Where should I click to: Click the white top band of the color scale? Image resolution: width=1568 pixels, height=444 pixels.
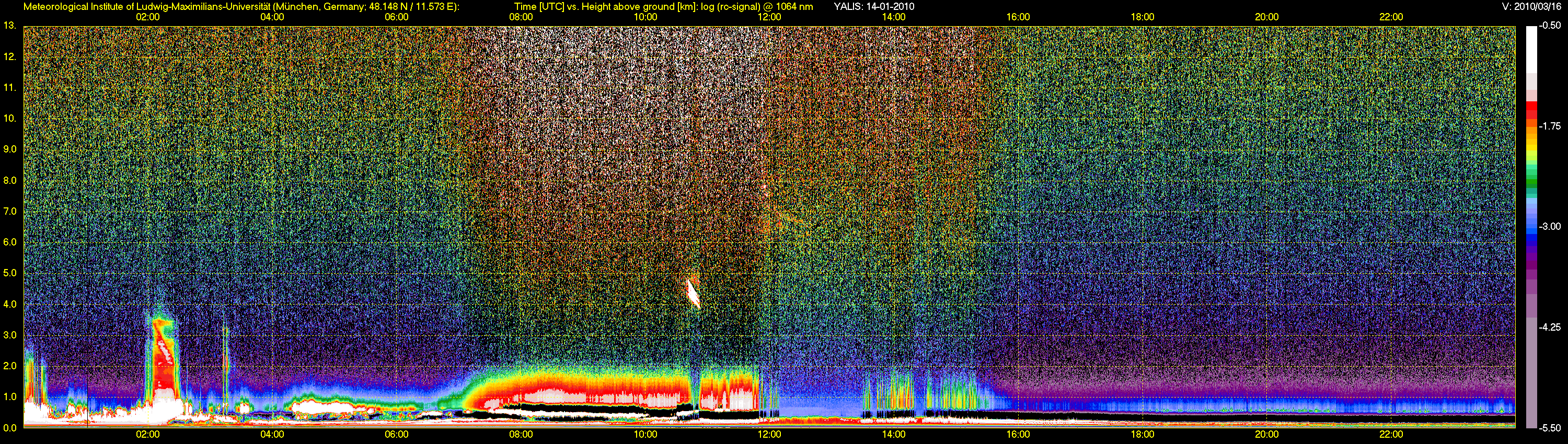coord(1531,50)
